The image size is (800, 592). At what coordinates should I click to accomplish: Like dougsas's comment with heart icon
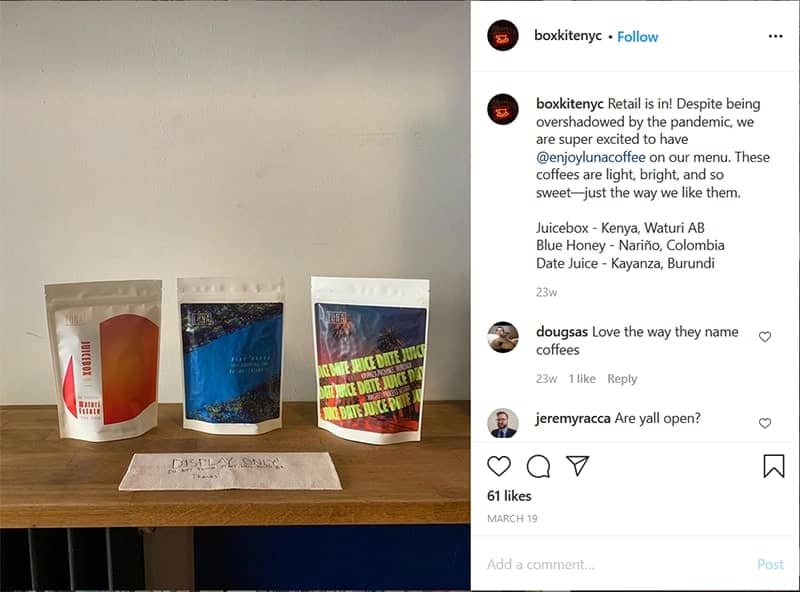(764, 337)
